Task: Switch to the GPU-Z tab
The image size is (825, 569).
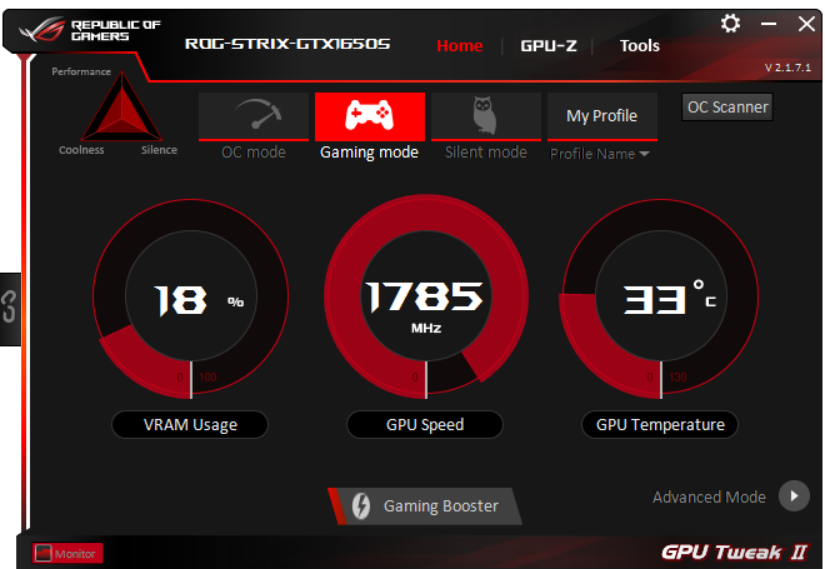Action: [548, 46]
